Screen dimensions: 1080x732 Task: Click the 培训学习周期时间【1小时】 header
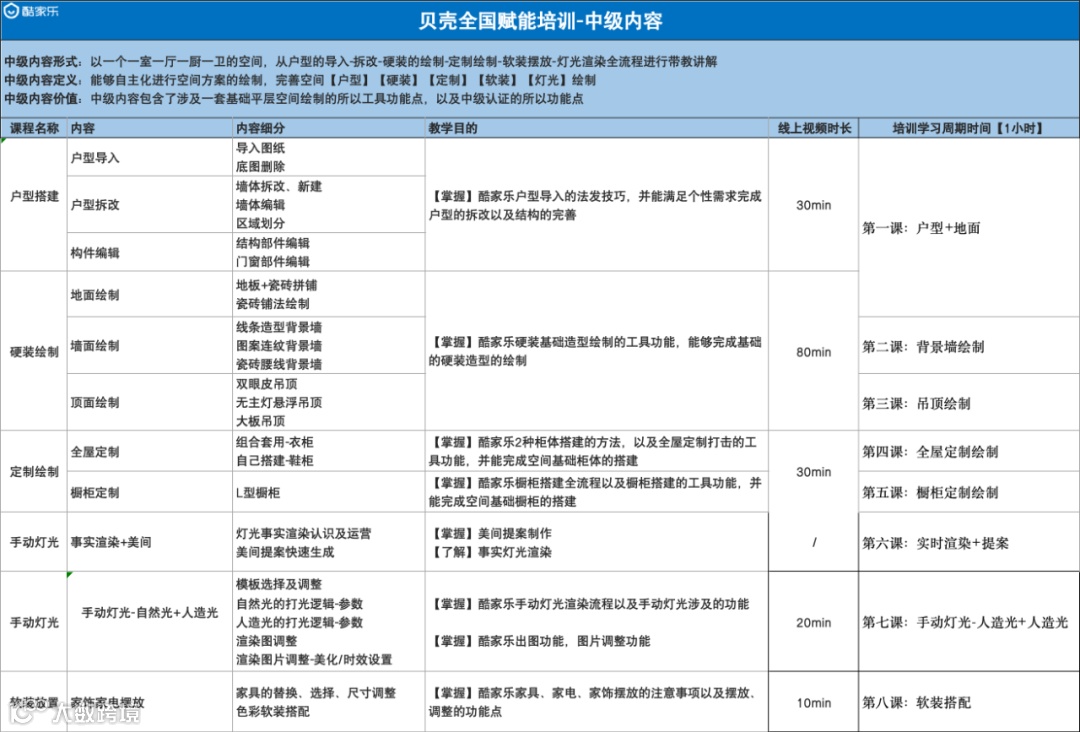tap(969, 128)
